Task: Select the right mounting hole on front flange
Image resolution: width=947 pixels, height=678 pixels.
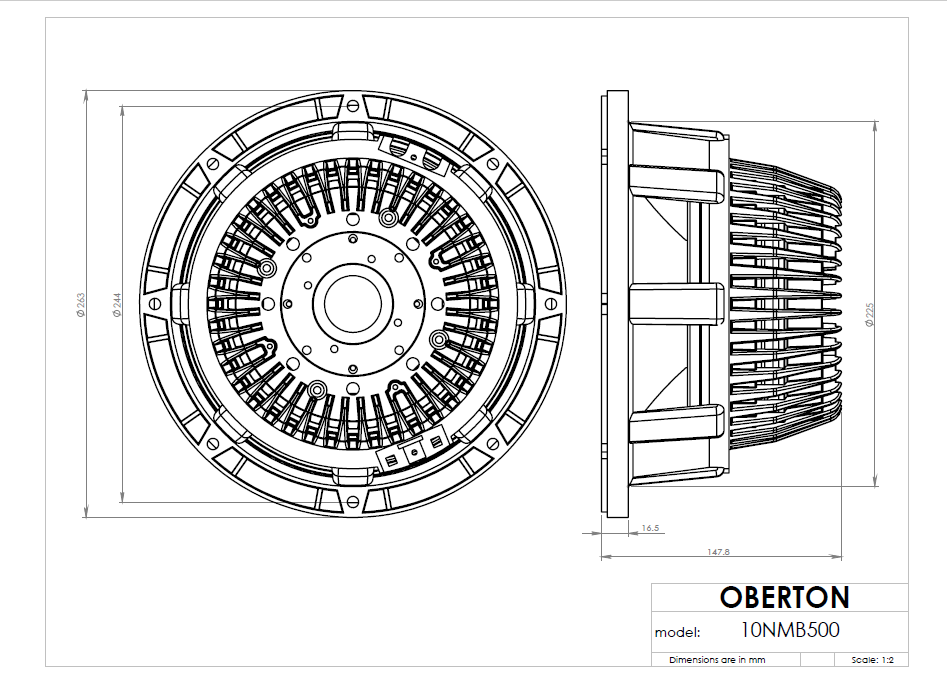Action: (x=551, y=303)
